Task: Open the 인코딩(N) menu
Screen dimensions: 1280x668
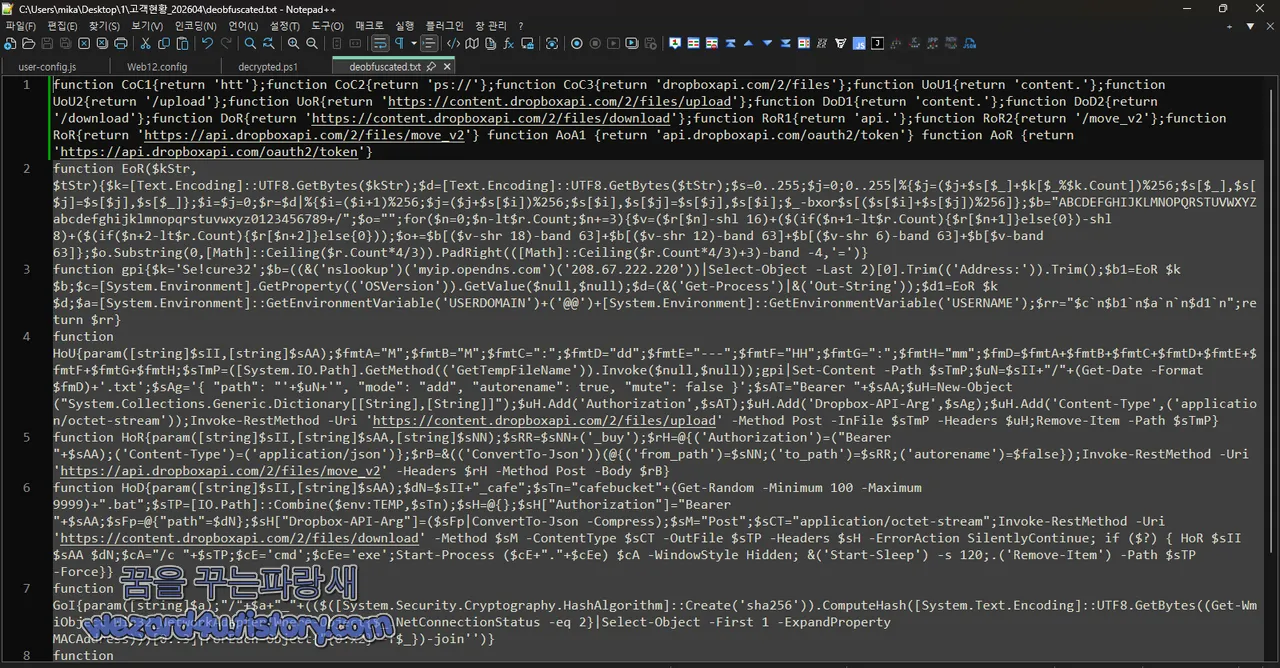Action: [195, 26]
